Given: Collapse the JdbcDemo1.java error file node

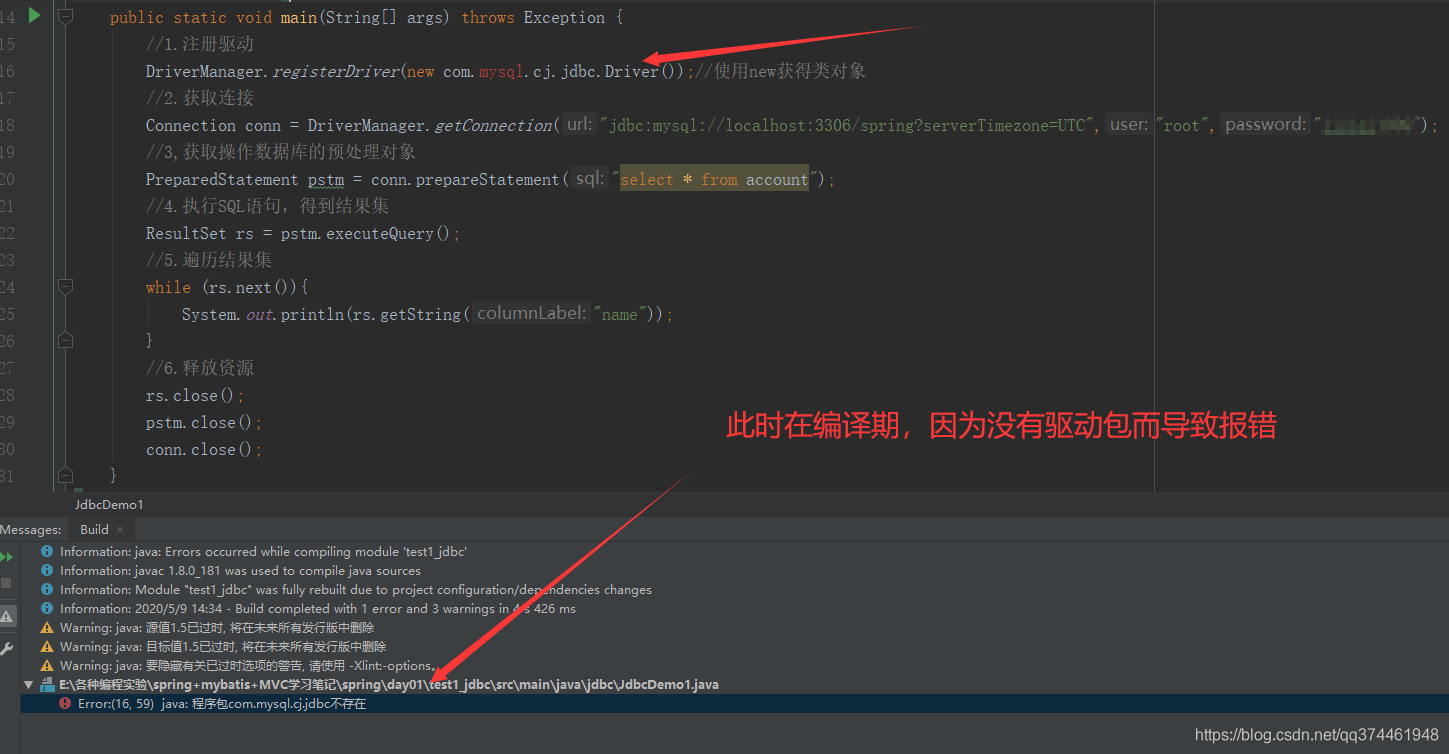Looking at the screenshot, I should [x=28, y=685].
